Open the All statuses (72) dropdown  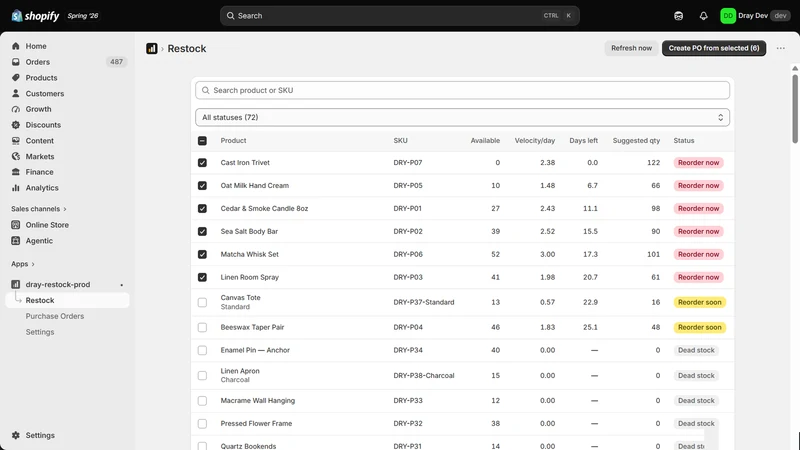(462, 117)
